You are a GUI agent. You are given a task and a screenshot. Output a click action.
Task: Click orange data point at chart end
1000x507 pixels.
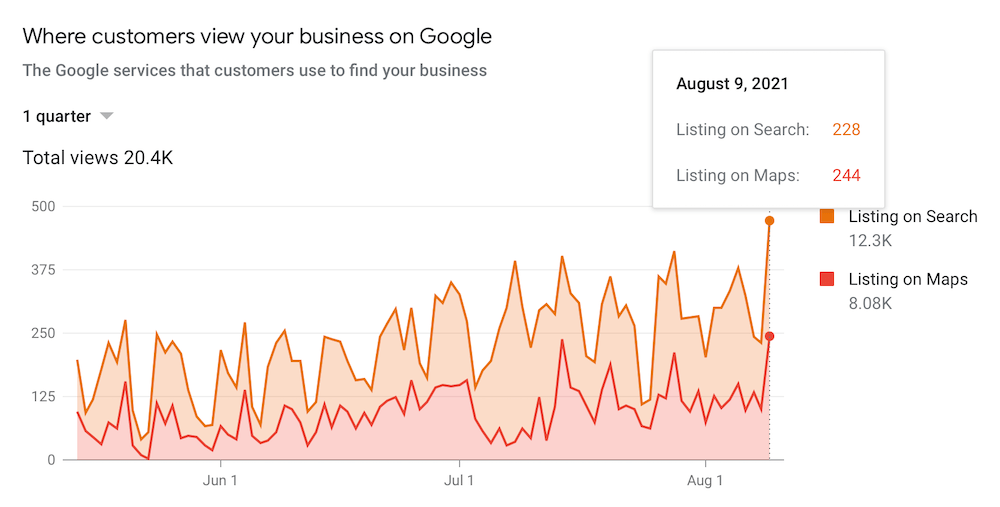click(x=769, y=221)
